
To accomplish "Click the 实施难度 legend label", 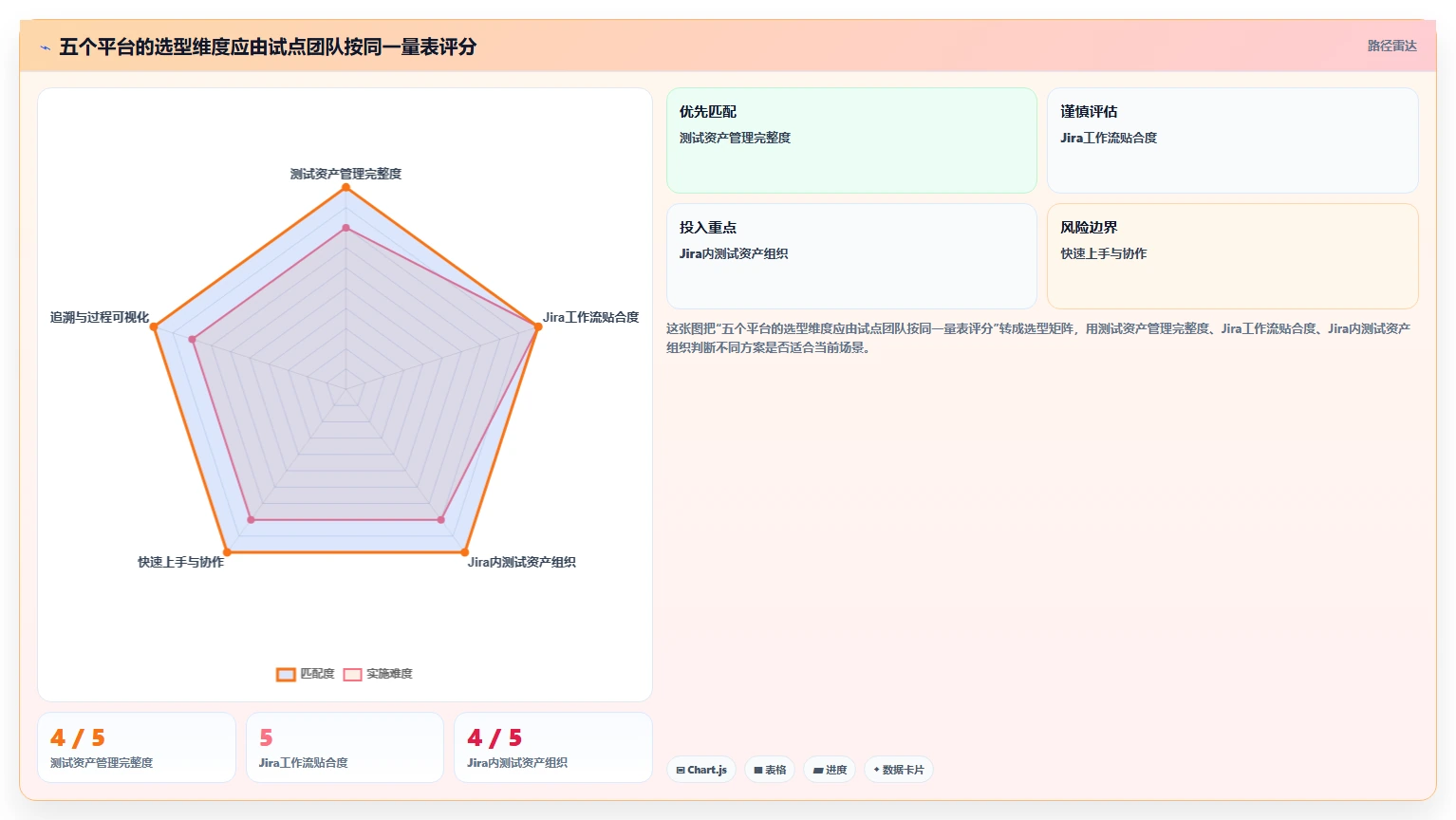I will [389, 674].
